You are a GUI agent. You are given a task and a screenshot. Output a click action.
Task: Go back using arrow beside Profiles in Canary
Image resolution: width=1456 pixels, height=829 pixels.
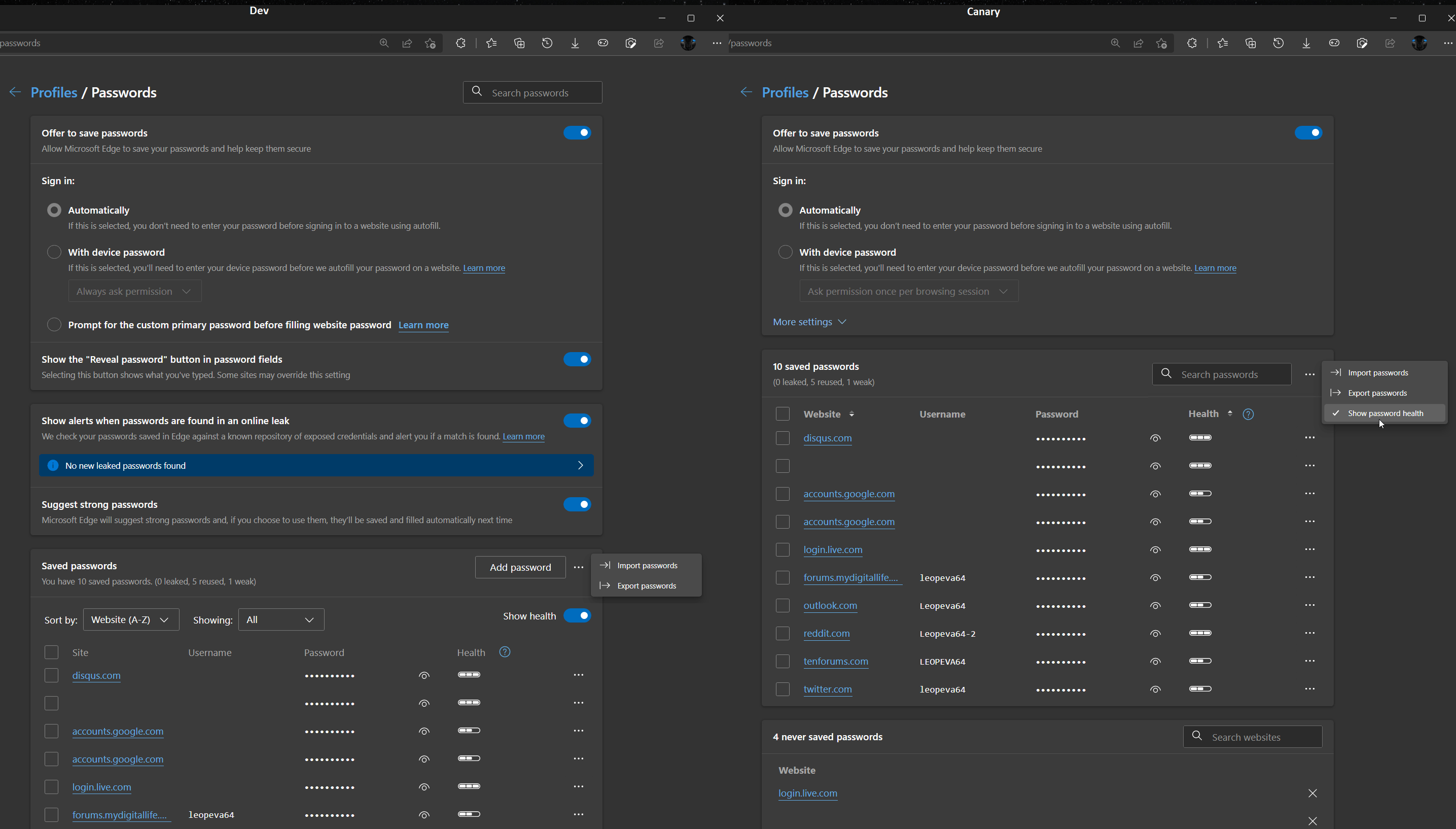[x=747, y=92]
